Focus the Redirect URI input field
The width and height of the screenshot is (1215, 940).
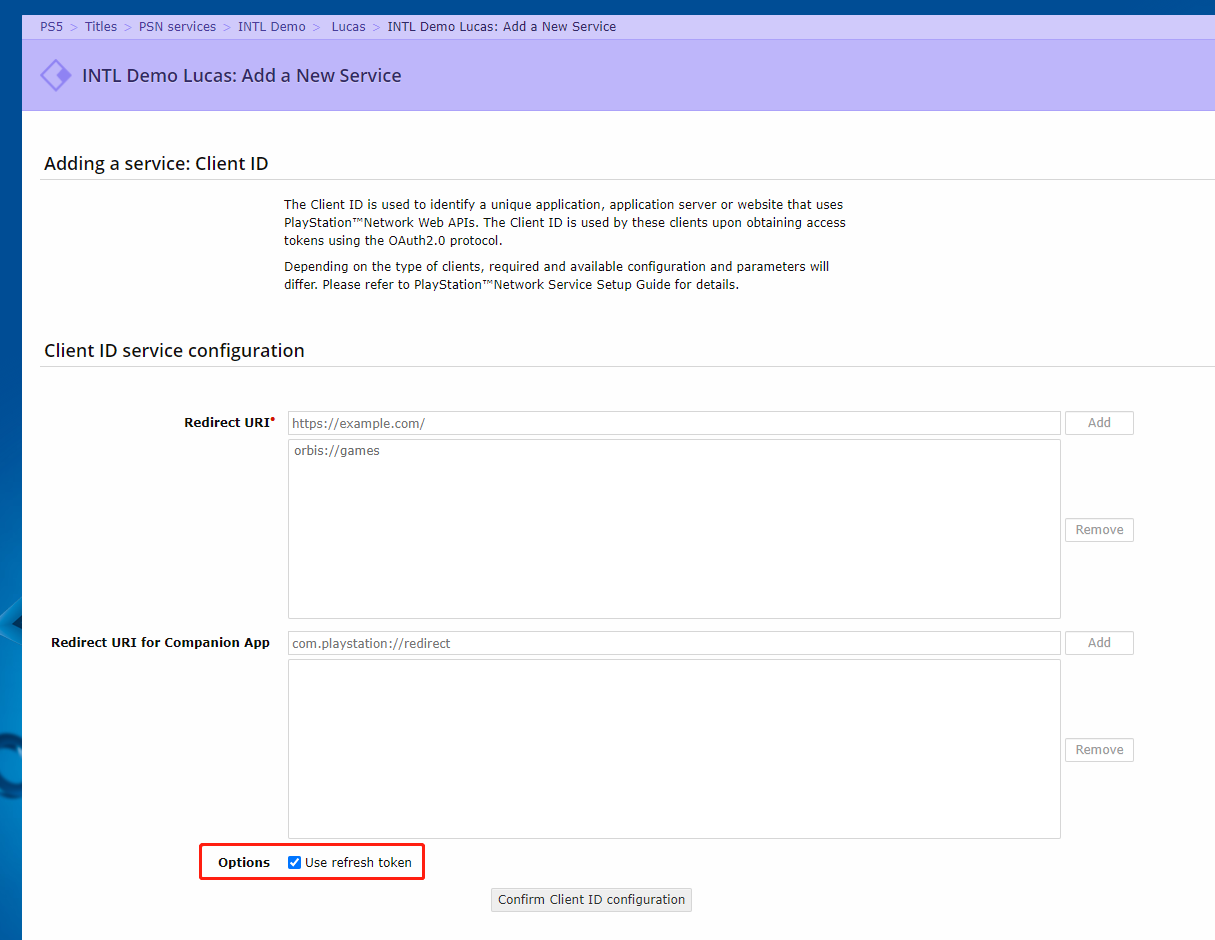[x=673, y=423]
